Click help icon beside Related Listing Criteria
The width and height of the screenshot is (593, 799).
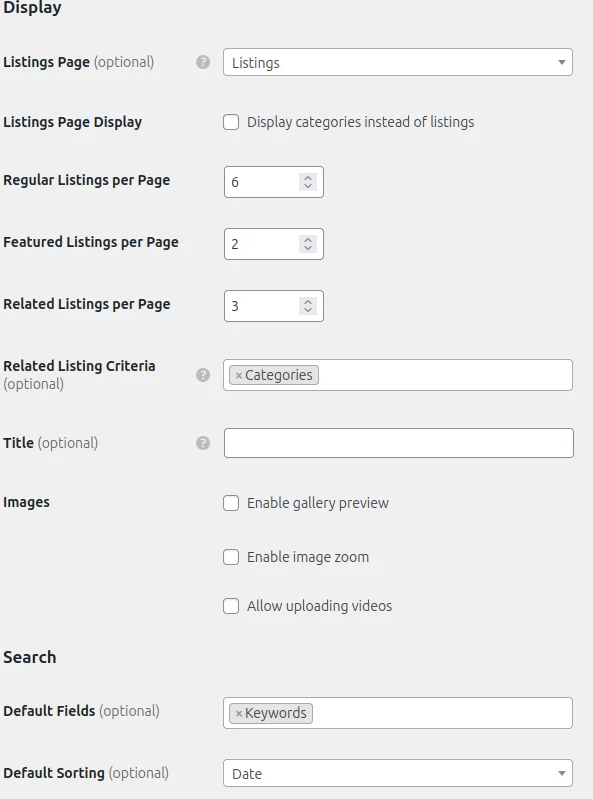pos(203,375)
